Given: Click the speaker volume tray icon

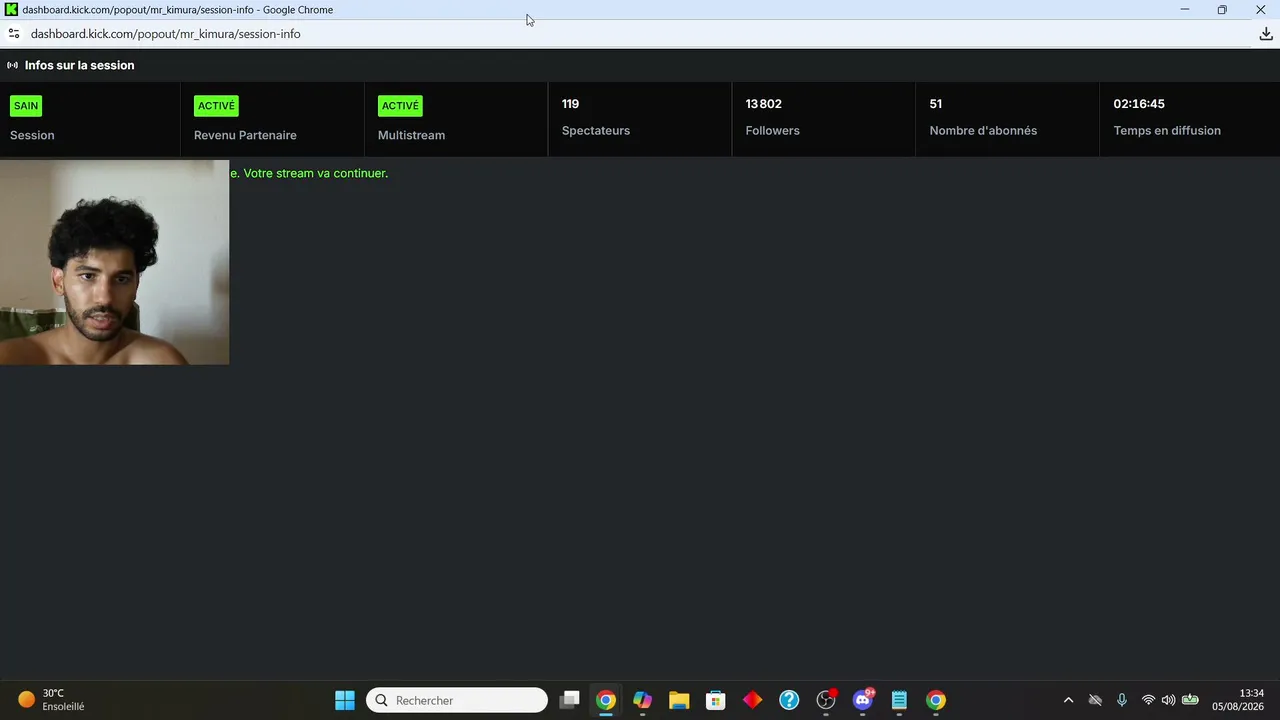Looking at the screenshot, I should point(1168,700).
